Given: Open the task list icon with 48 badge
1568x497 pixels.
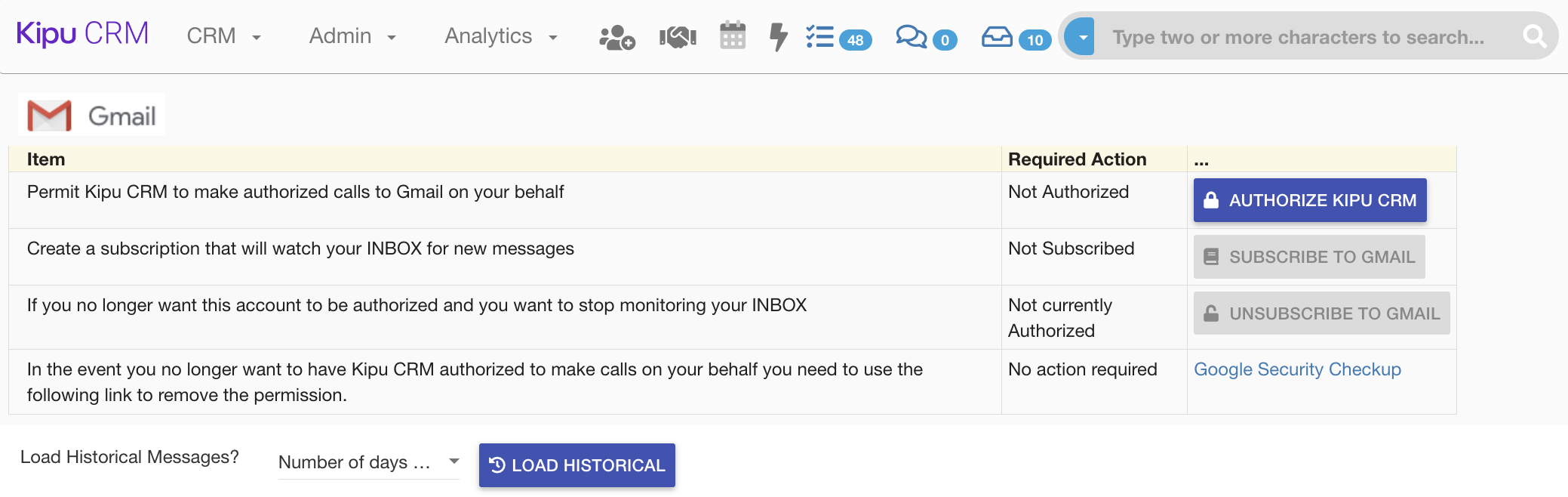Looking at the screenshot, I should (x=820, y=37).
